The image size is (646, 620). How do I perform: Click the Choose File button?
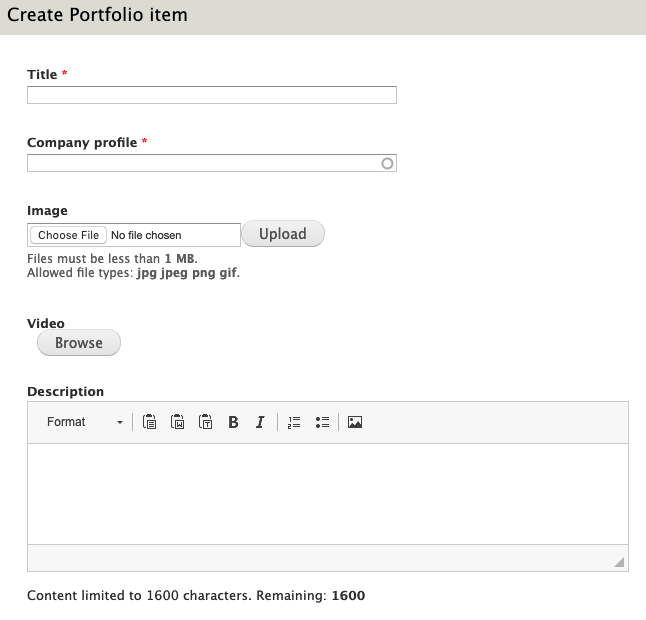click(x=68, y=235)
